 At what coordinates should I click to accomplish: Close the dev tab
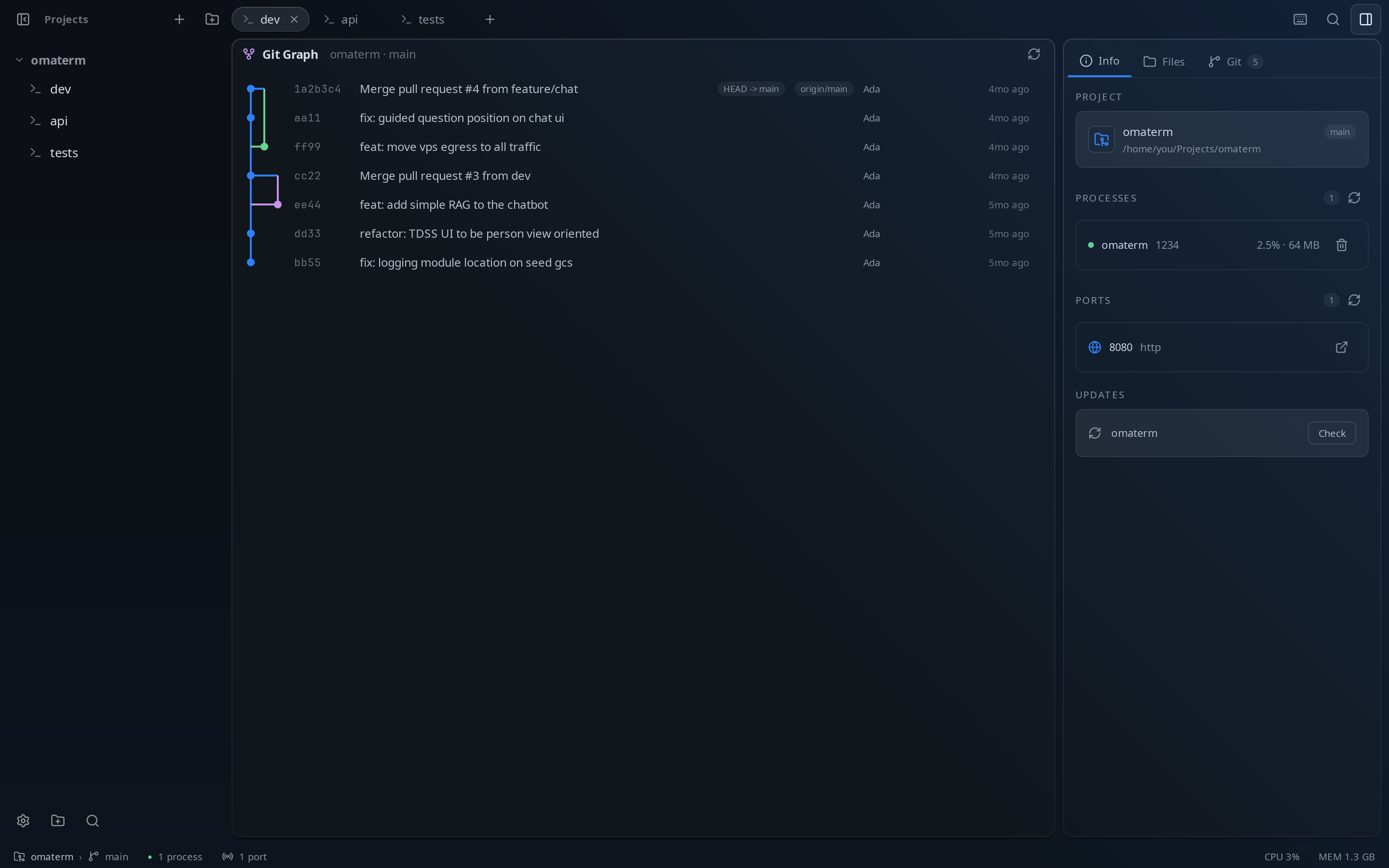[x=294, y=19]
